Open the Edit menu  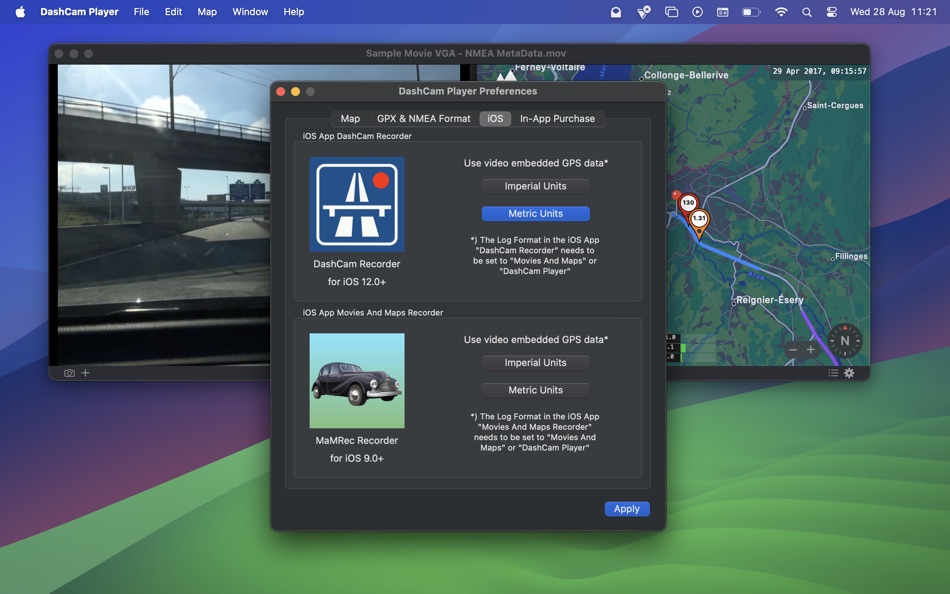pyautogui.click(x=173, y=12)
